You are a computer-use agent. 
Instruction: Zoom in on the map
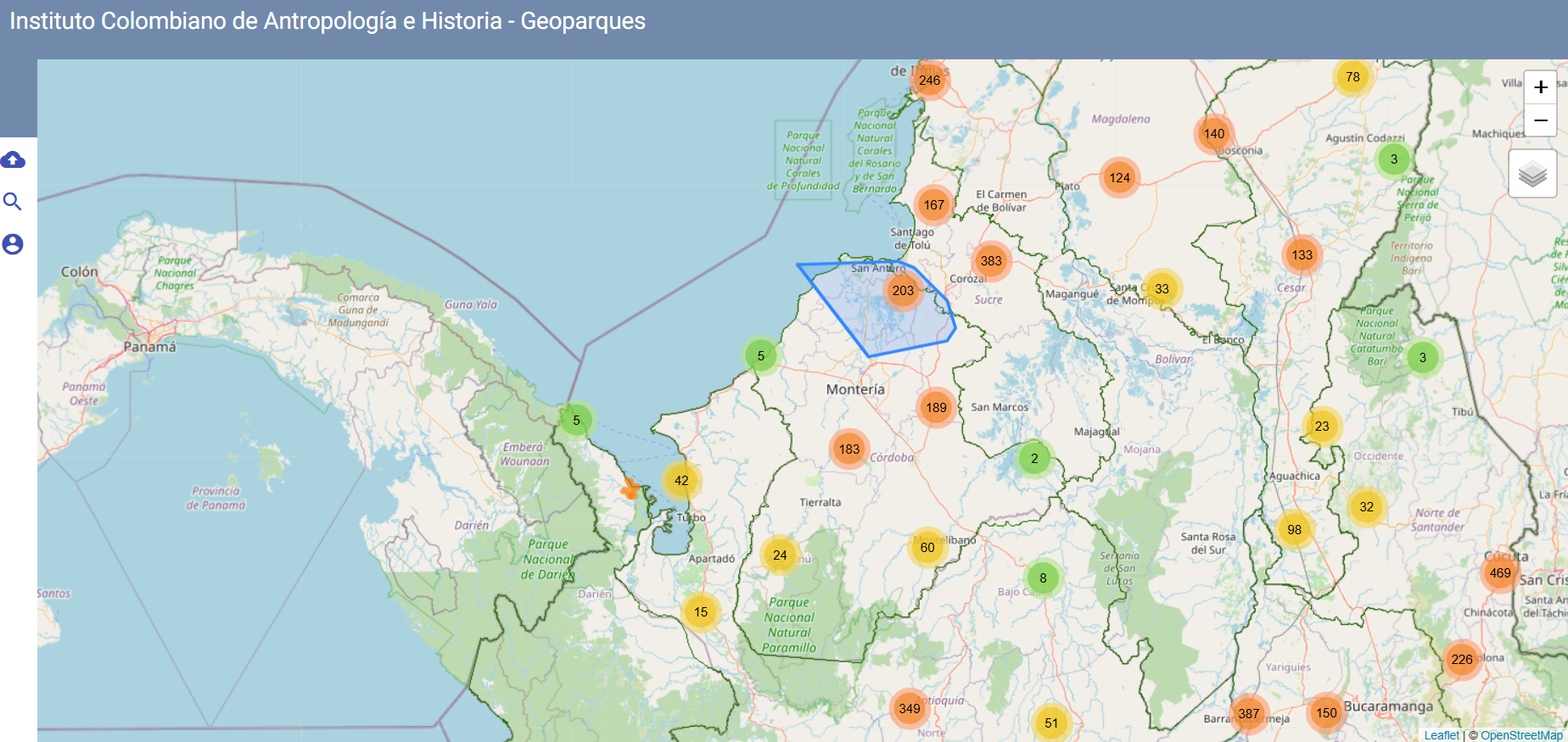point(1540,87)
